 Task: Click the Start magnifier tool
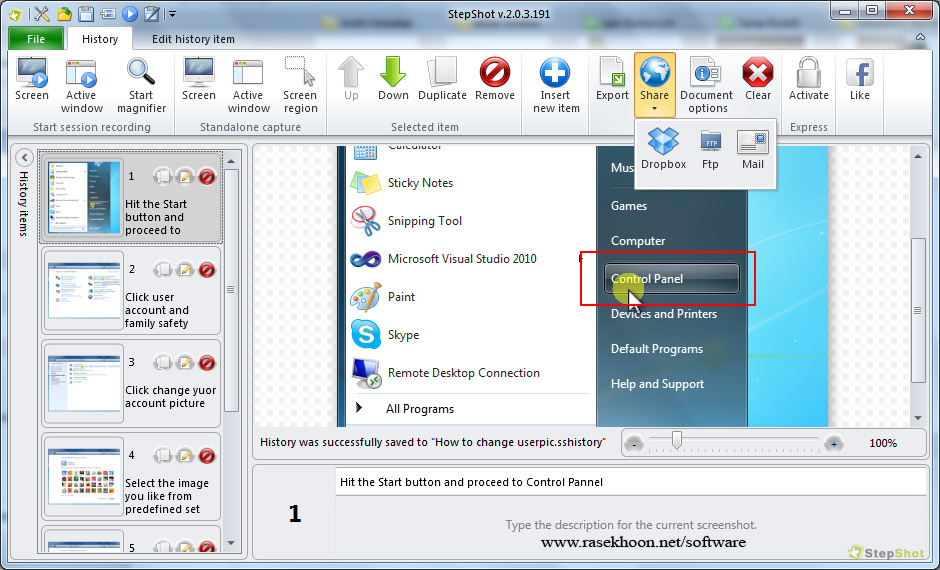[141, 85]
